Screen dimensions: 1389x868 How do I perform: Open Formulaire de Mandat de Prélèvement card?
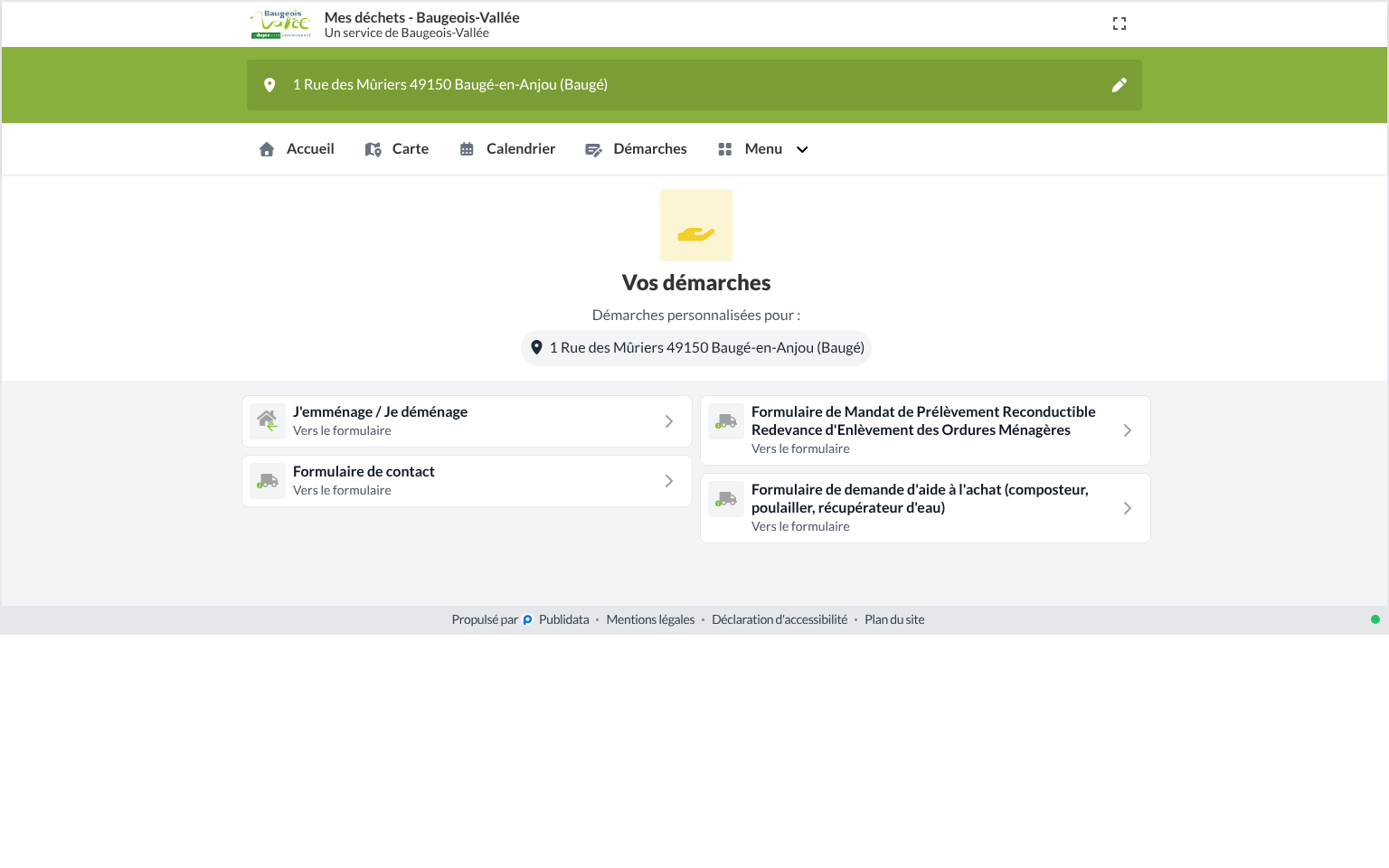(925, 430)
